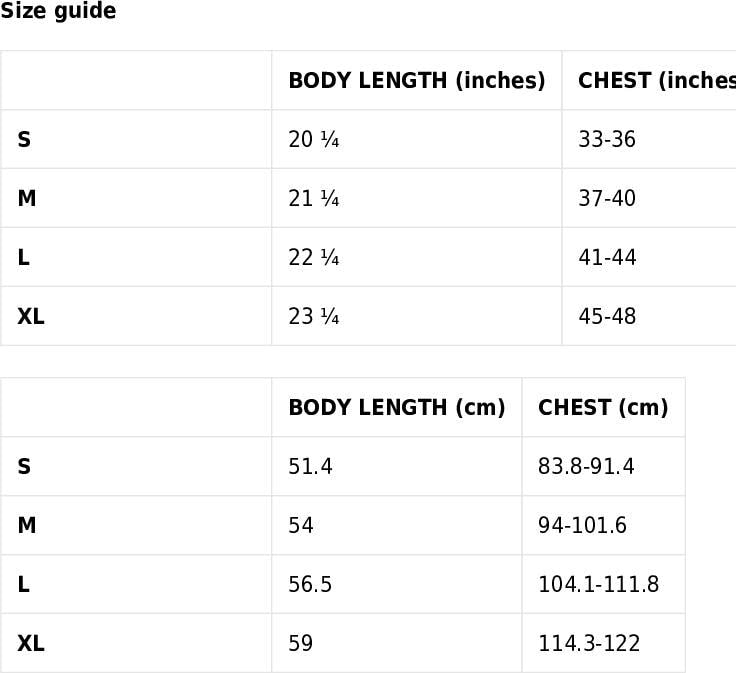736x673 pixels.
Task: Select the 94-101.6 chest cell
Action: click(604, 525)
